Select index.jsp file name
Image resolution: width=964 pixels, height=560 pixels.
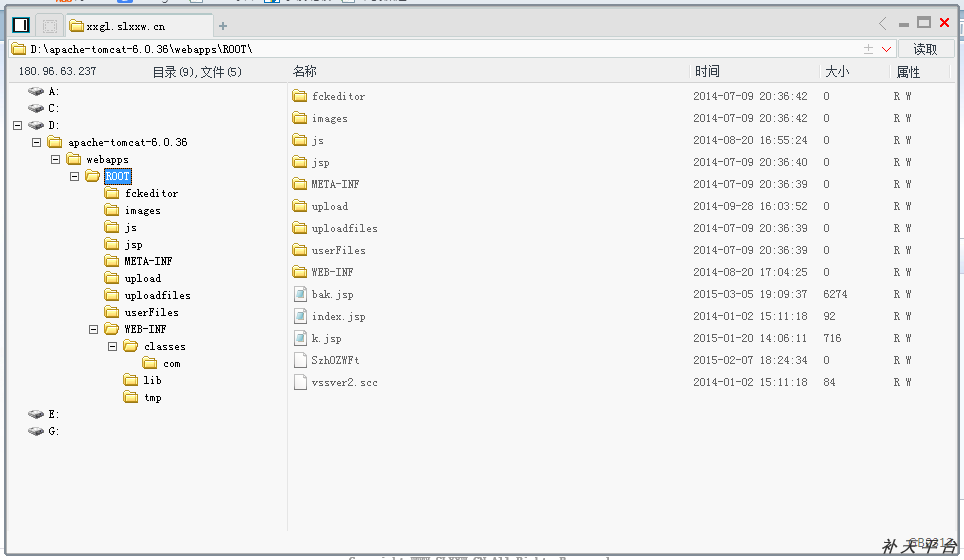click(x=338, y=317)
